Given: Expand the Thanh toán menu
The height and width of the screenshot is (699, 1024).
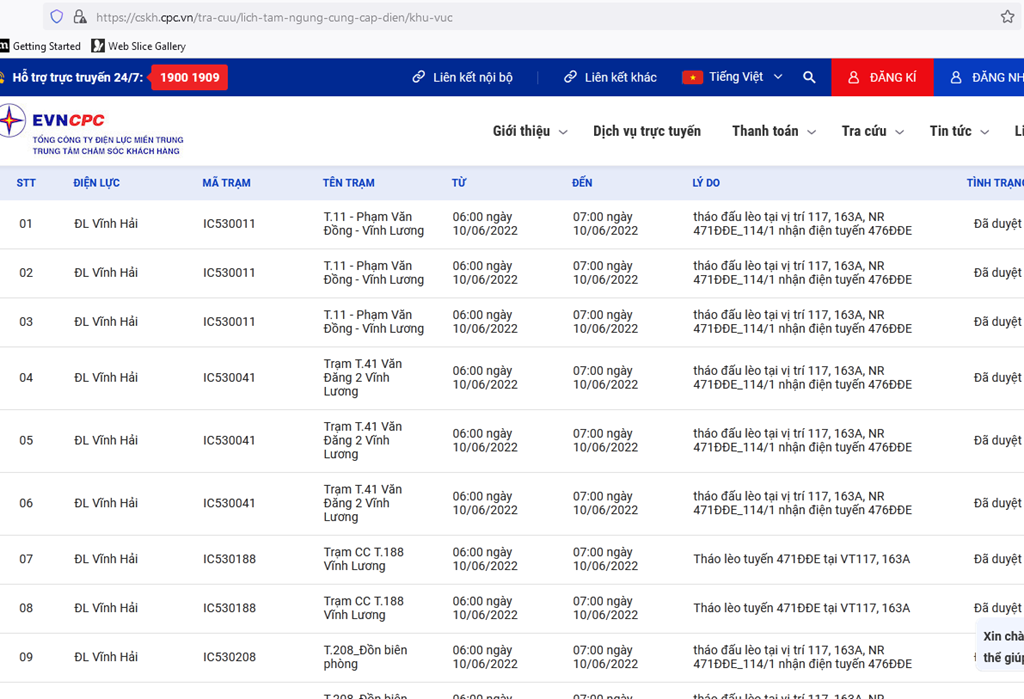Looking at the screenshot, I should coord(773,131).
